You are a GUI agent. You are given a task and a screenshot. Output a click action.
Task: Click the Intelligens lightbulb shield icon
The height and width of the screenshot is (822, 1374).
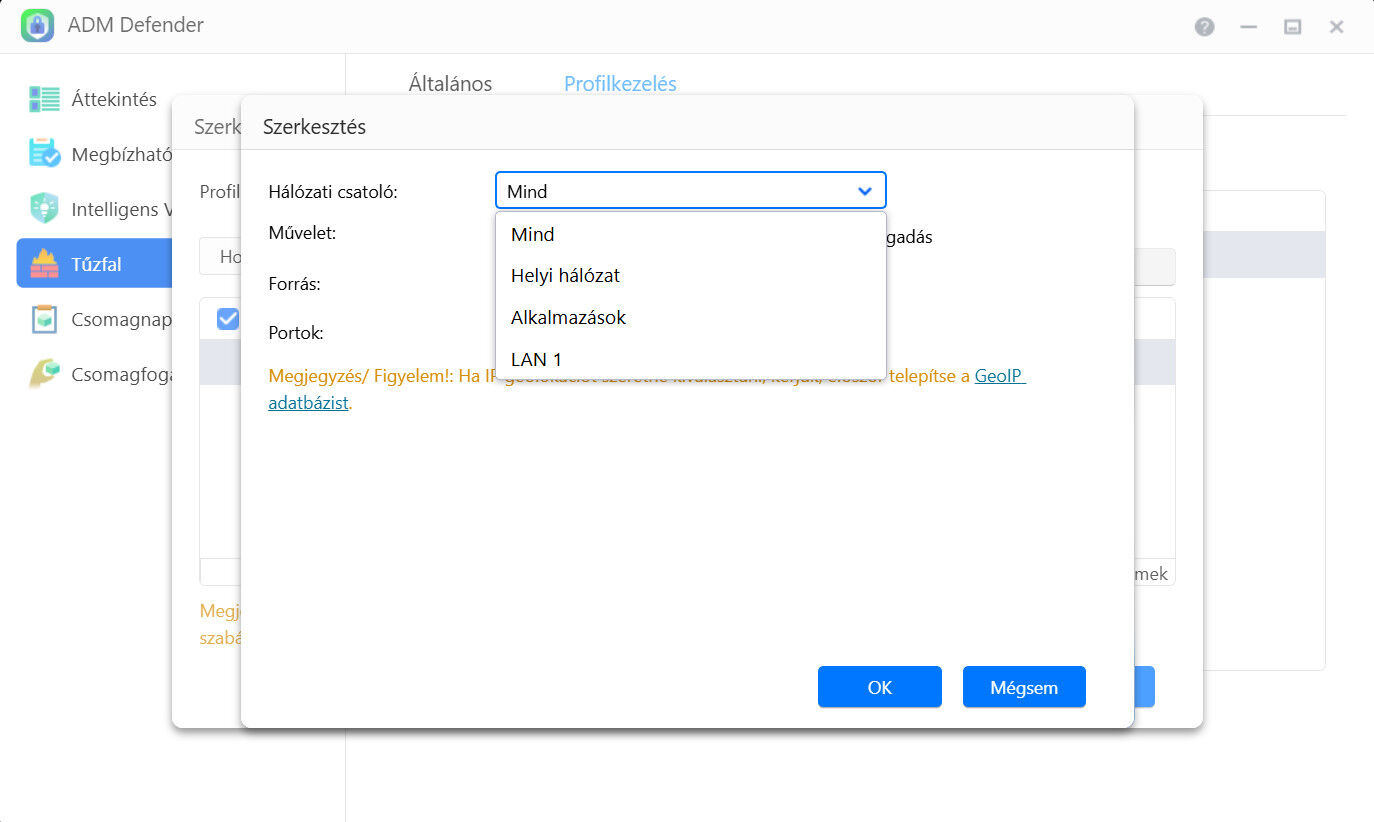coord(44,209)
